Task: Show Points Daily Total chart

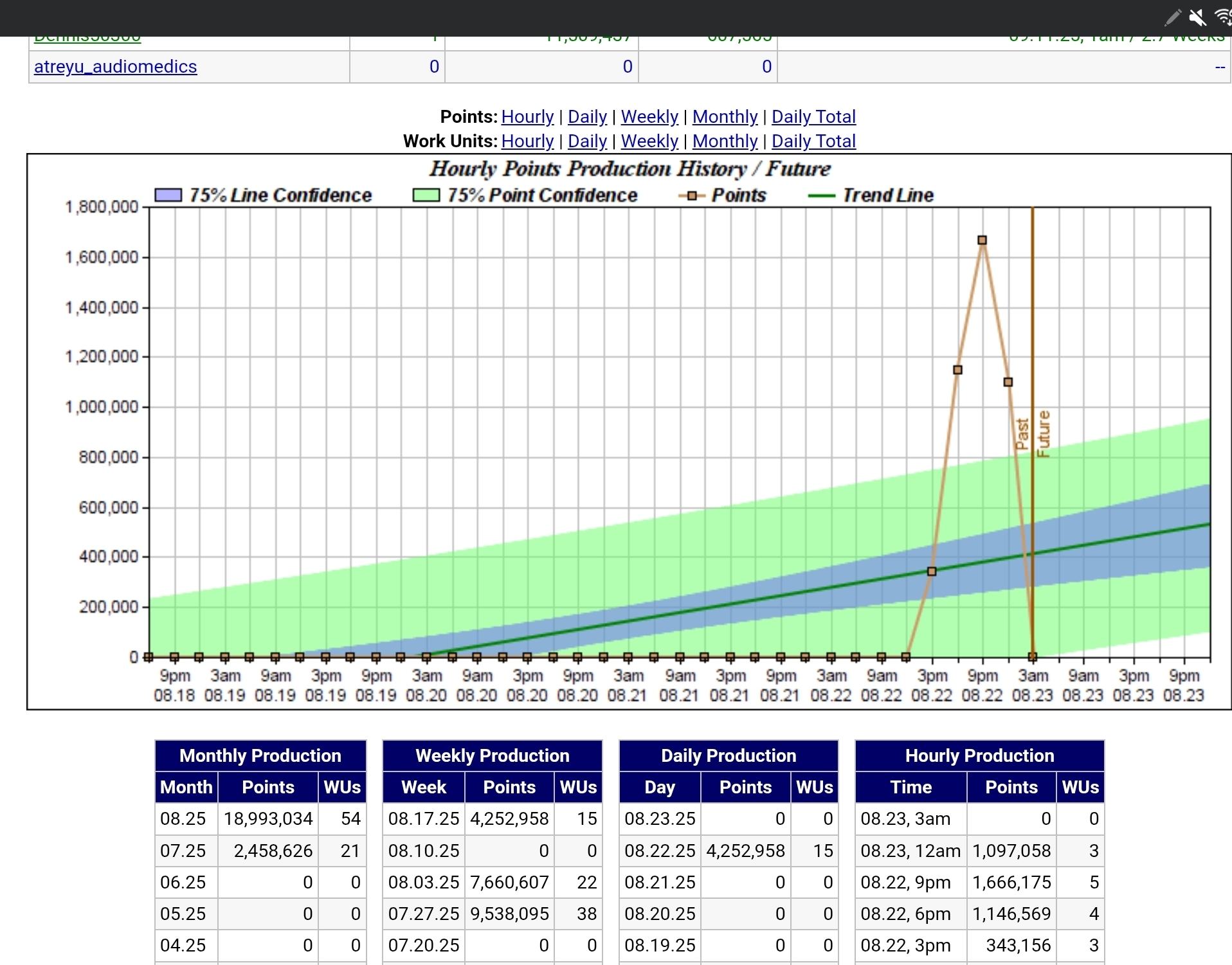Action: (x=813, y=116)
